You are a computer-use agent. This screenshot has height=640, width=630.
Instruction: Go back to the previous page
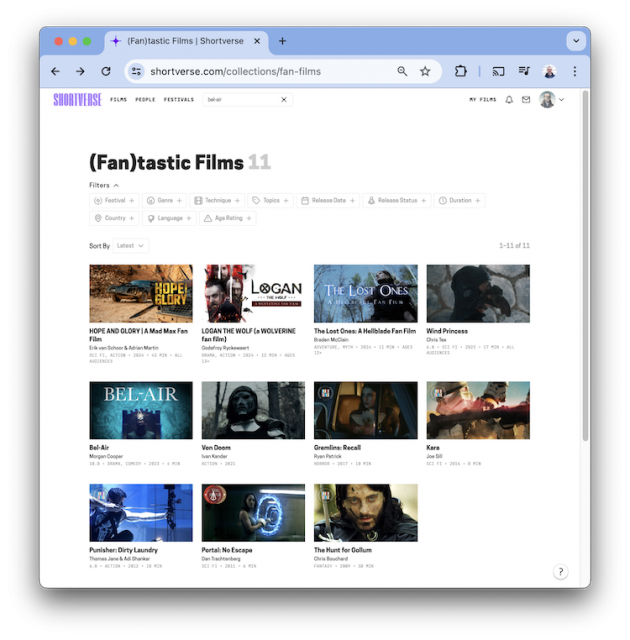pos(55,71)
